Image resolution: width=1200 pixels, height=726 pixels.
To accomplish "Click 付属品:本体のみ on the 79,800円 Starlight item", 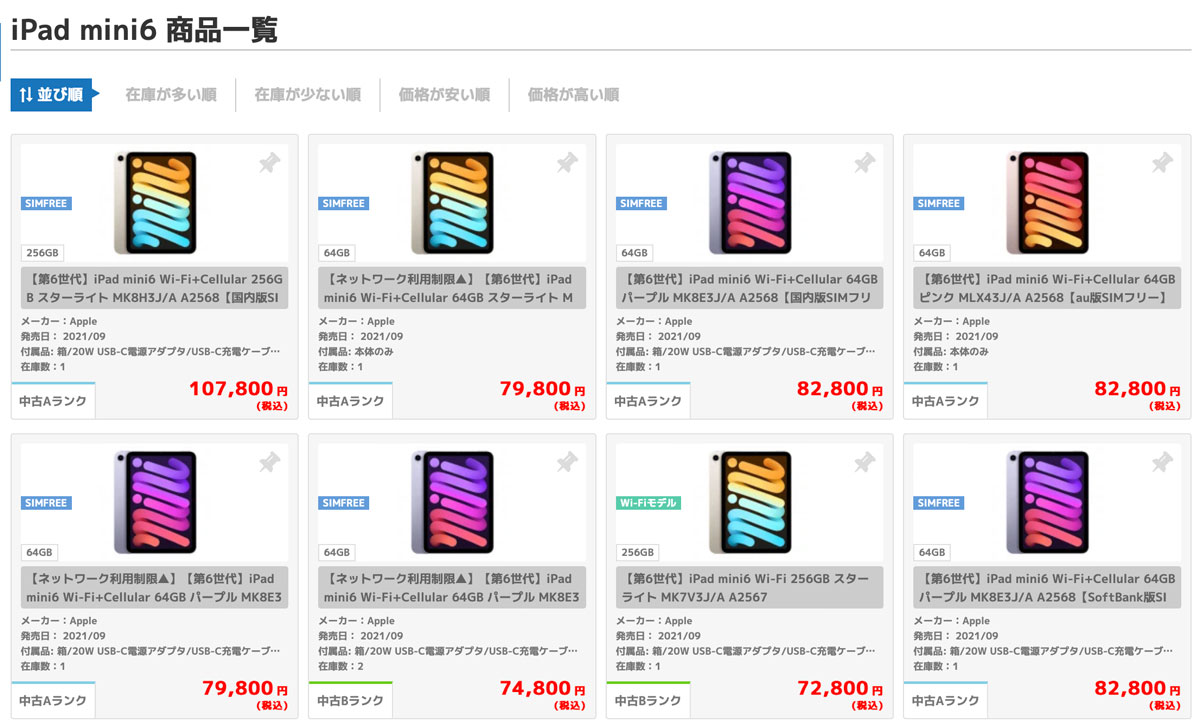I will (x=355, y=352).
